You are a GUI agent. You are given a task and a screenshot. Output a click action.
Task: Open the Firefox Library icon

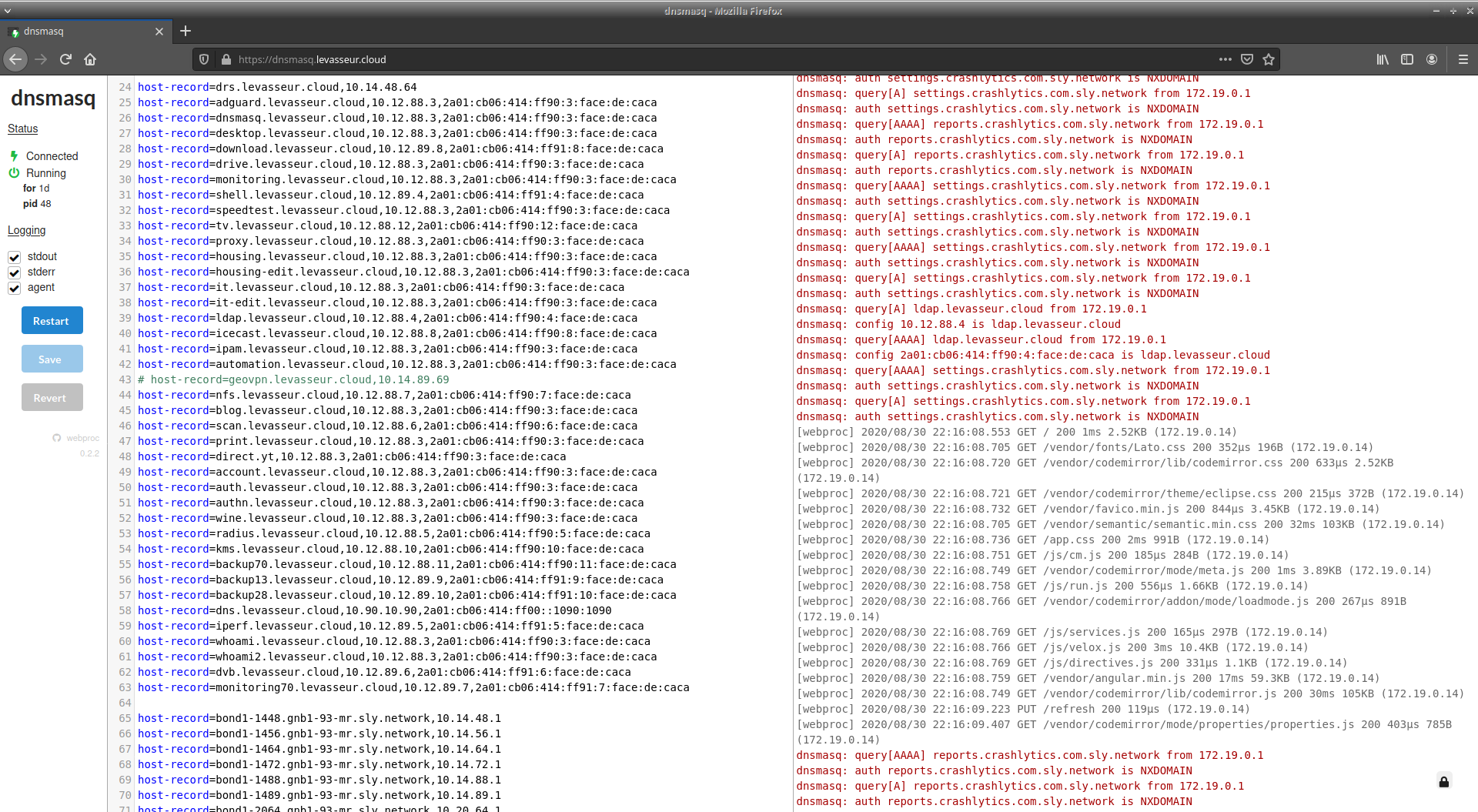point(1381,59)
